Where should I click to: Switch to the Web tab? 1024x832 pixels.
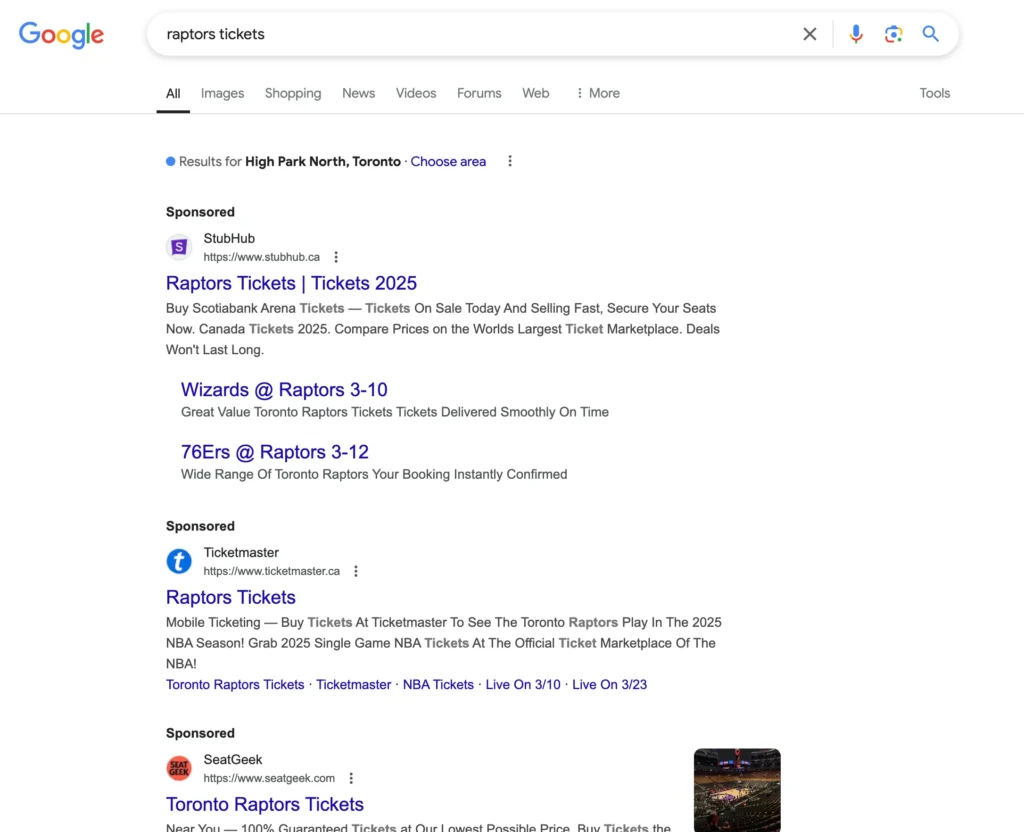[x=536, y=93]
